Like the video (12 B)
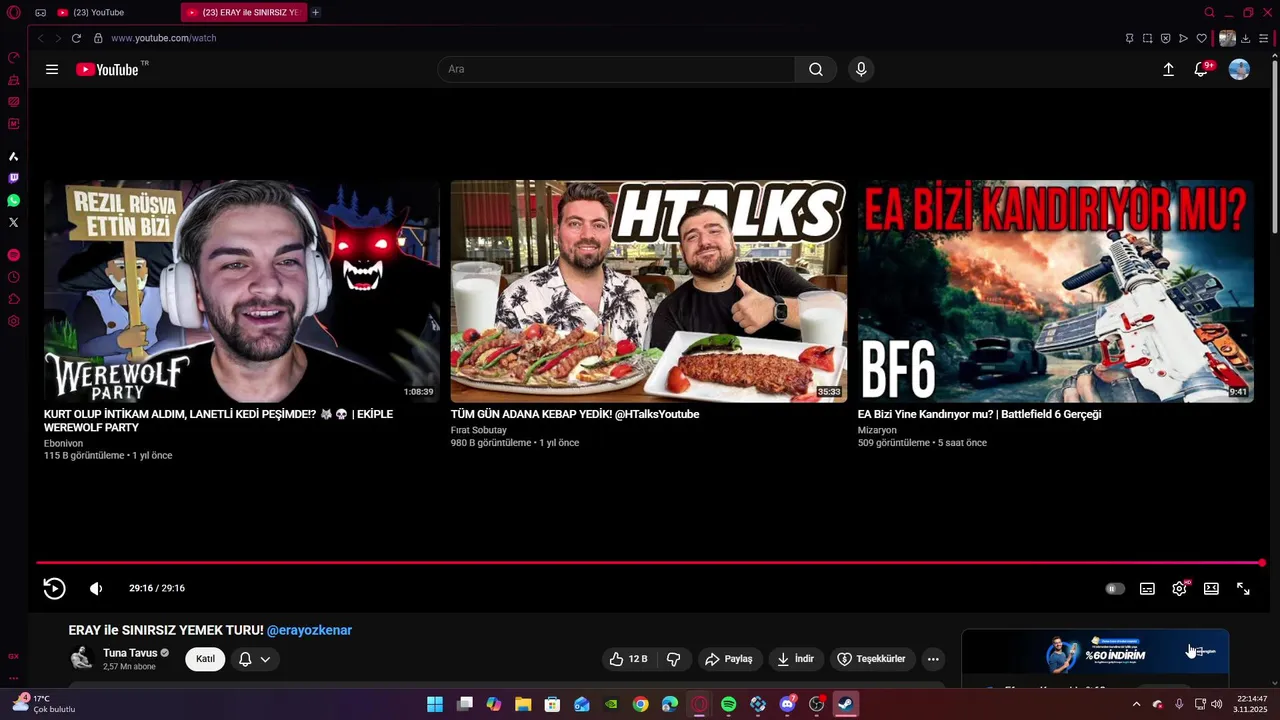The image size is (1280, 720). (628, 659)
